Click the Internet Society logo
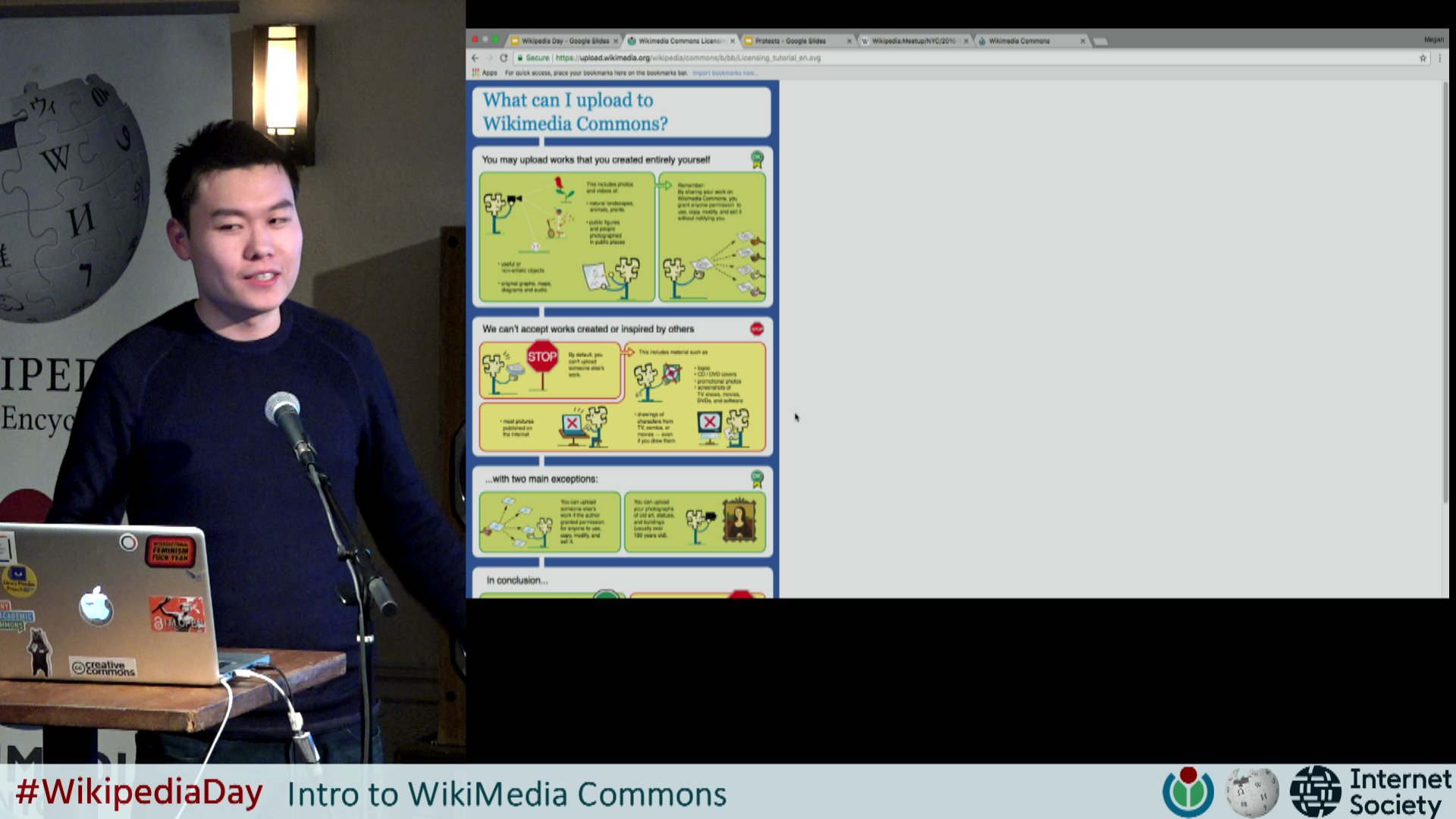1456x819 pixels. pos(1371,792)
